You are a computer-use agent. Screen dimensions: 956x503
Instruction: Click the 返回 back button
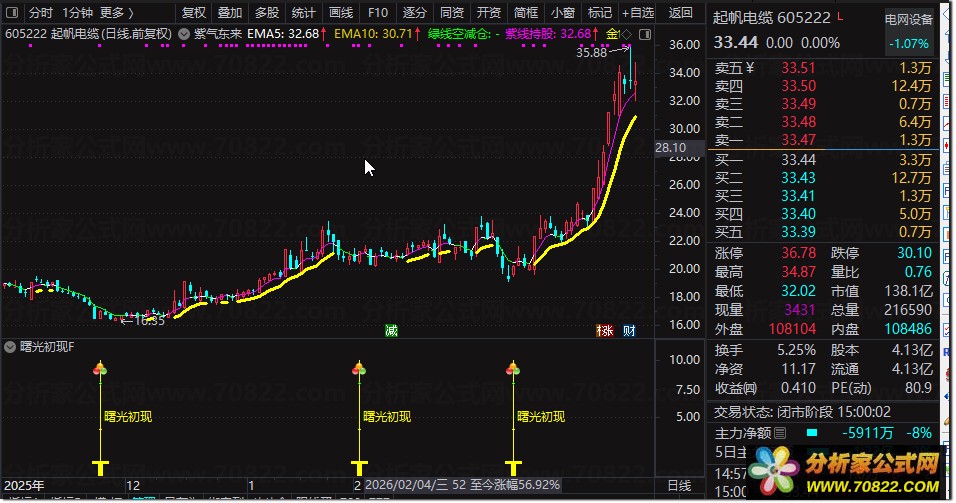(680, 12)
